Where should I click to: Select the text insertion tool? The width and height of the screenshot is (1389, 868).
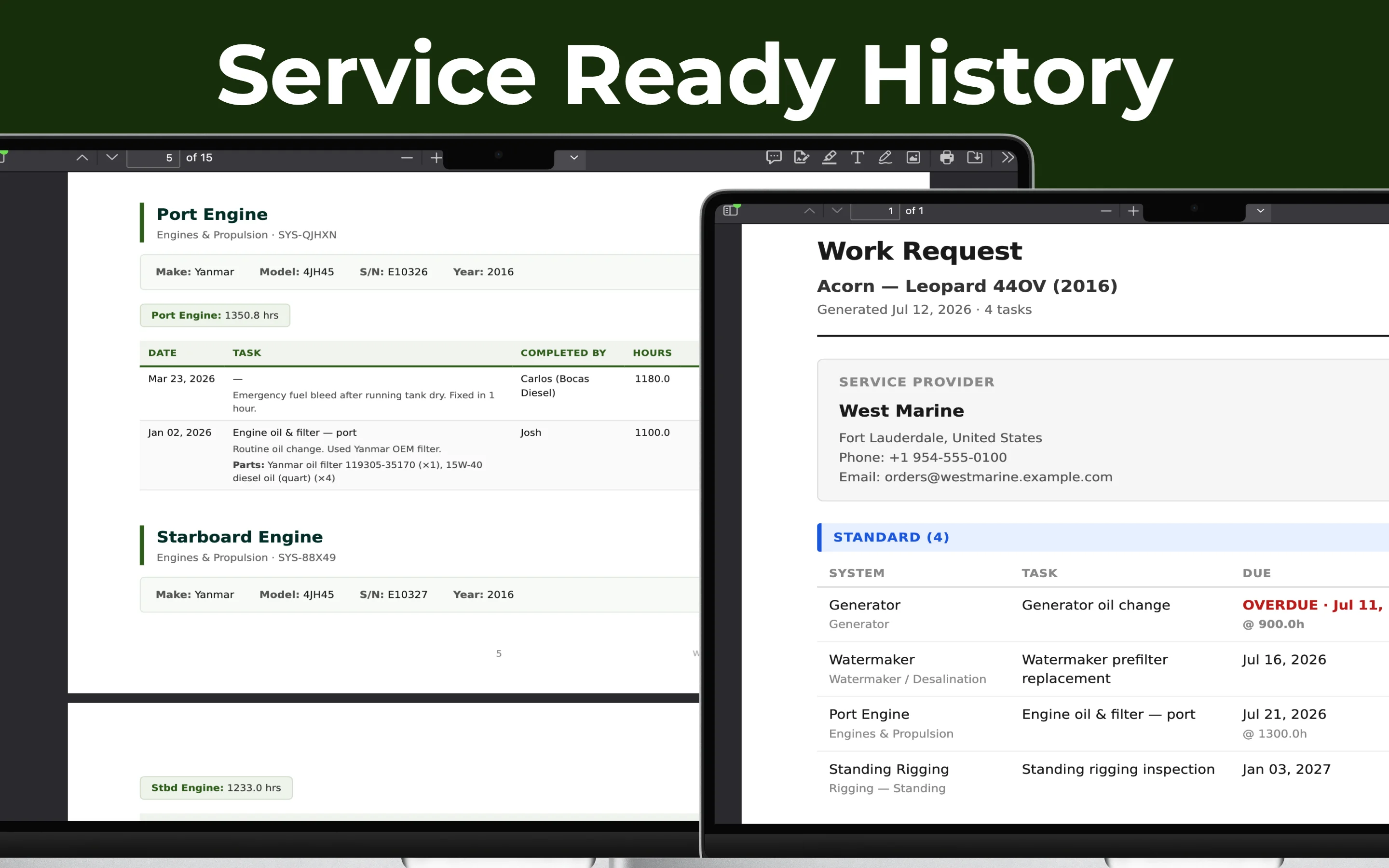coord(858,157)
